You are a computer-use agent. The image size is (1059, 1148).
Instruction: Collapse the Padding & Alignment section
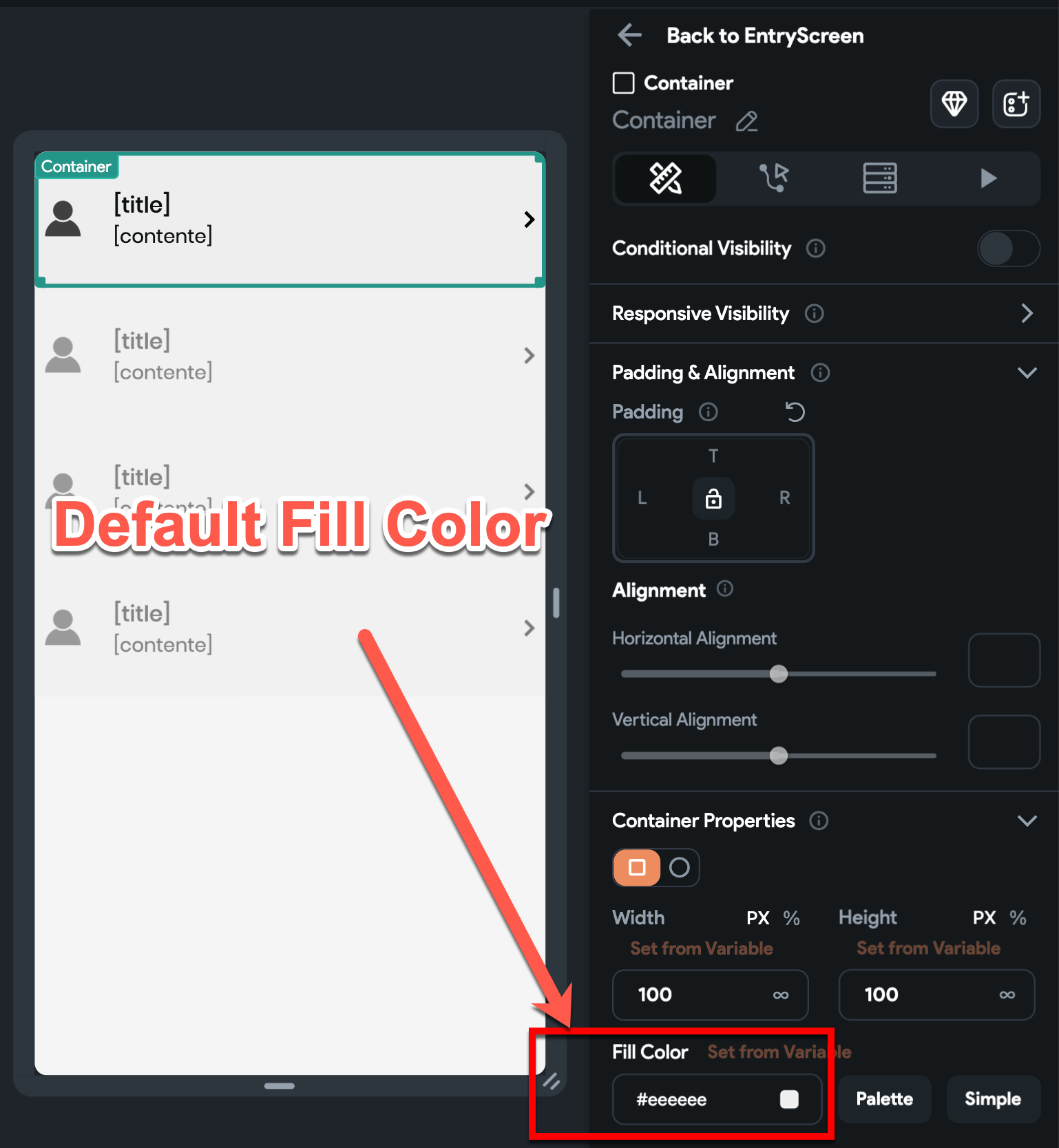1027,372
